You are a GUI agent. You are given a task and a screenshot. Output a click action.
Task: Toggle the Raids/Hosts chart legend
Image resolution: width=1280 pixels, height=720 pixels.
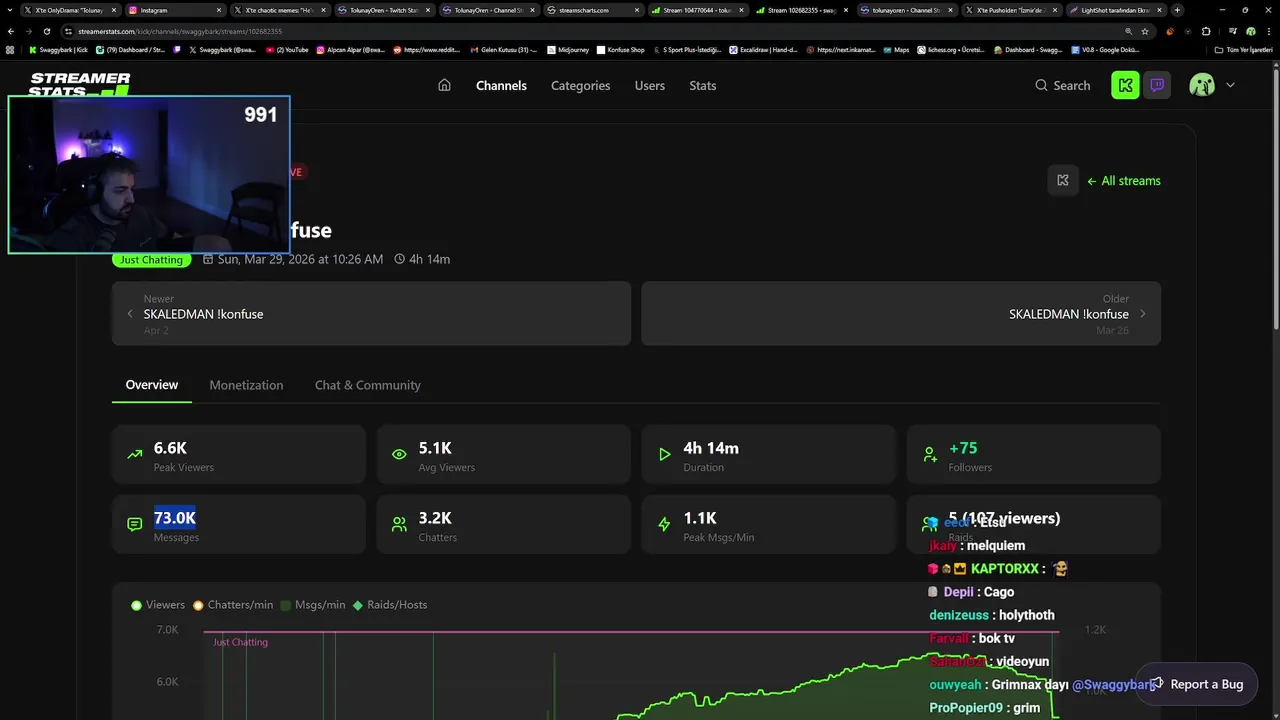(390, 605)
